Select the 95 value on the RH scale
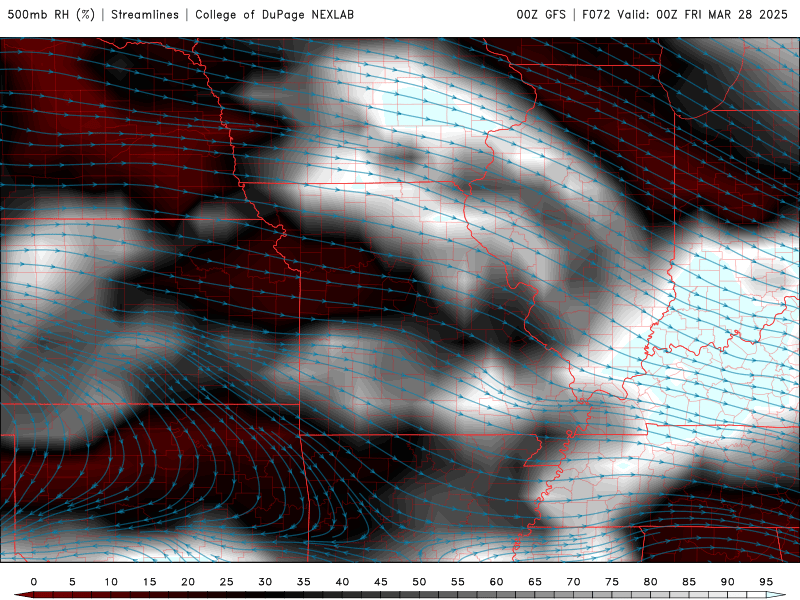 tap(766, 582)
